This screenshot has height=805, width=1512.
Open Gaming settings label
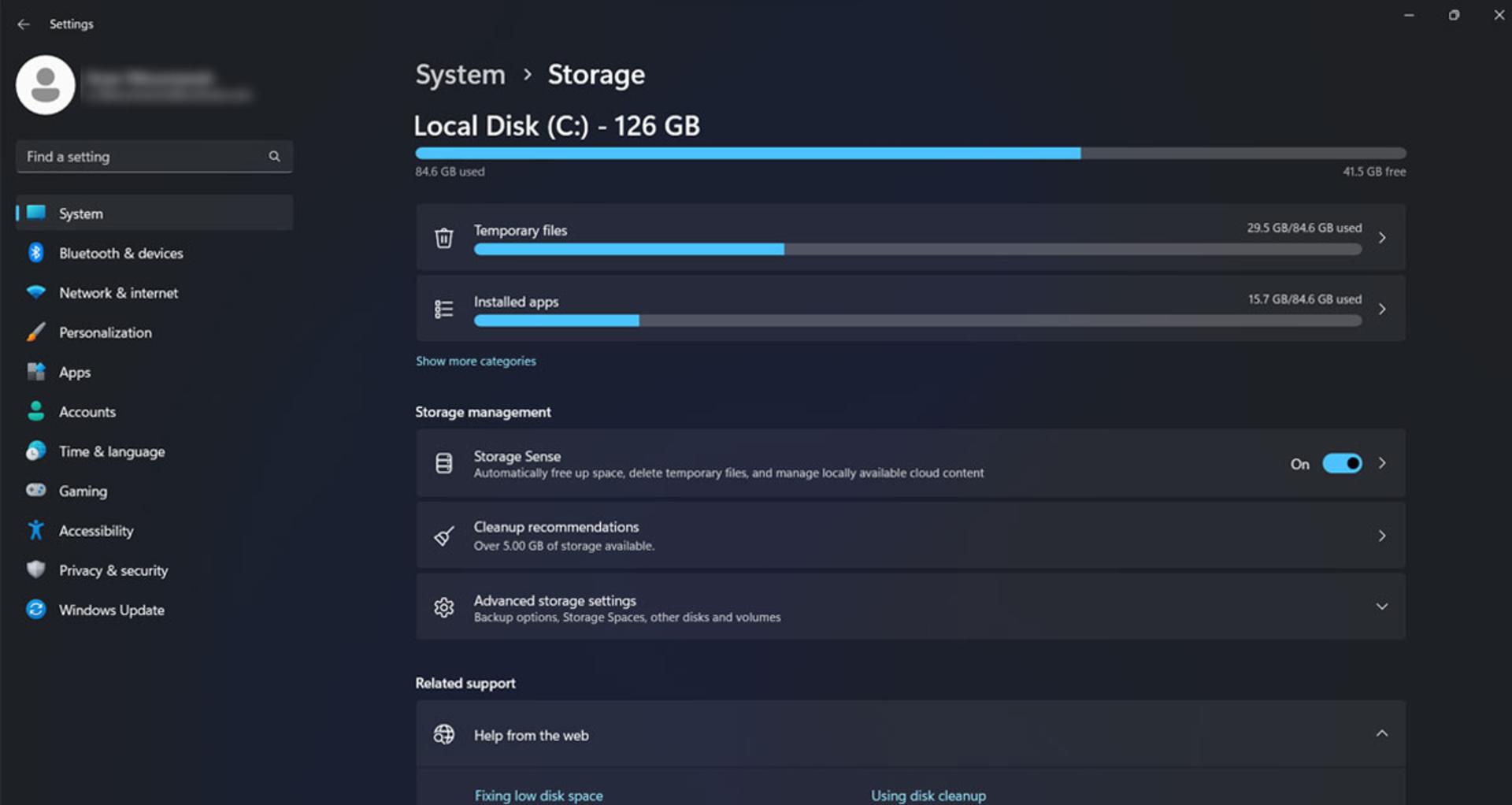tap(83, 491)
